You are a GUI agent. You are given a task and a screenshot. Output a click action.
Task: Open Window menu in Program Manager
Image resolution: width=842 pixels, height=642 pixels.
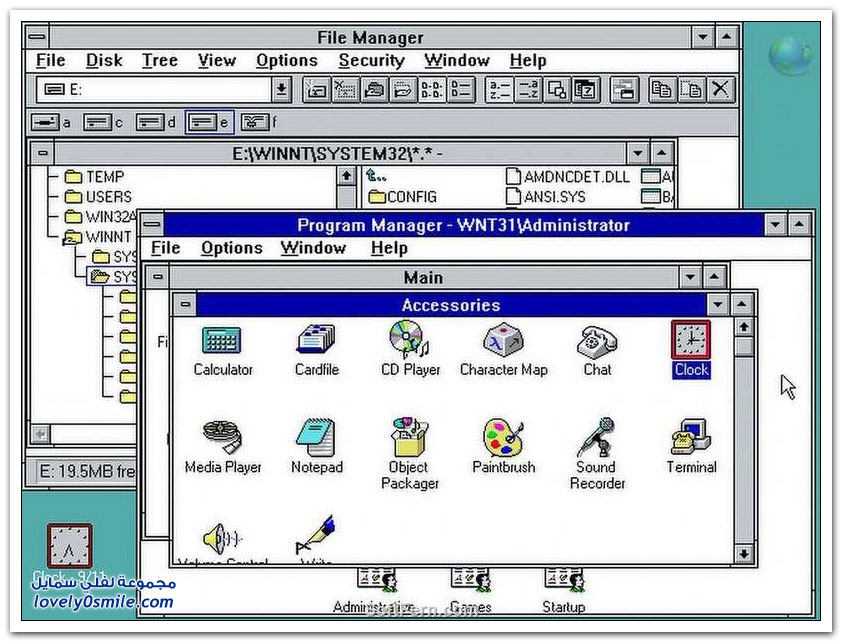pos(313,248)
